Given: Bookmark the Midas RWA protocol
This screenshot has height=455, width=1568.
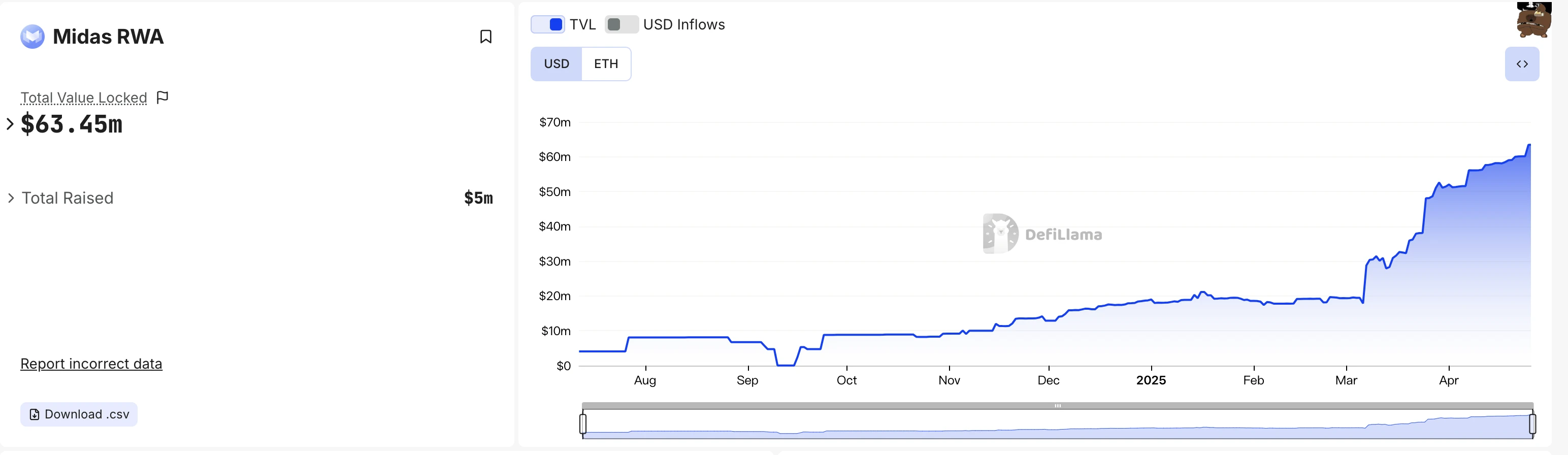Looking at the screenshot, I should click(x=485, y=37).
